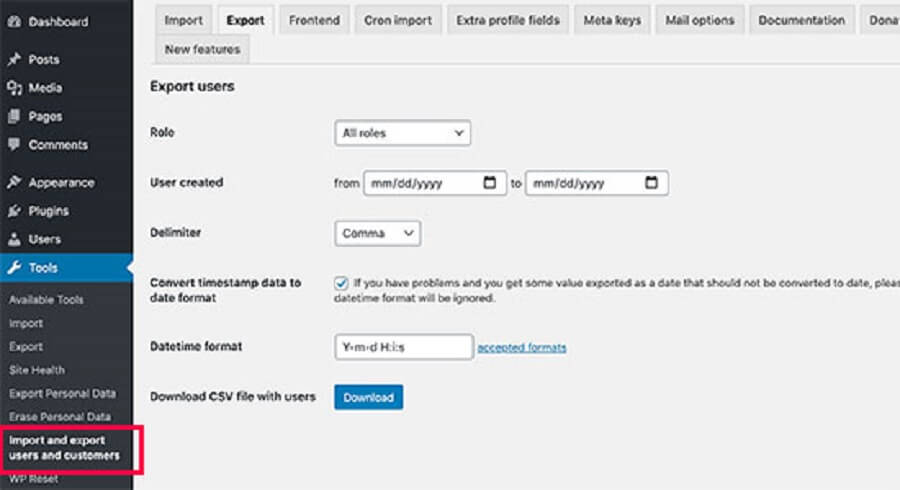This screenshot has height=490, width=900.
Task: Open calendar picker for the 'to' date
Action: 651,182
